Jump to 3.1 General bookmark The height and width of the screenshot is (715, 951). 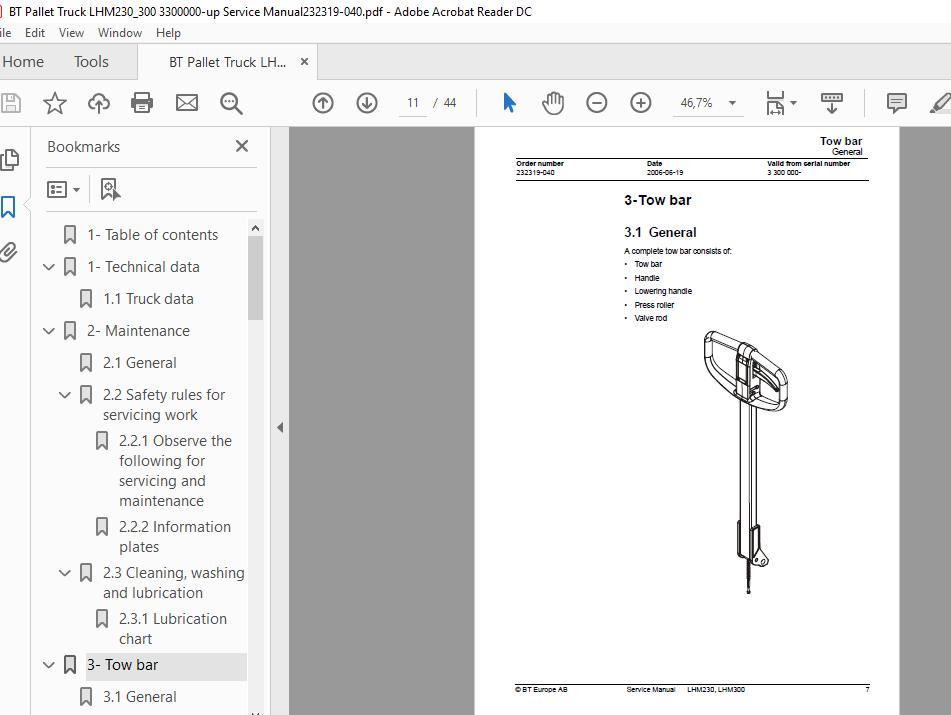click(139, 697)
